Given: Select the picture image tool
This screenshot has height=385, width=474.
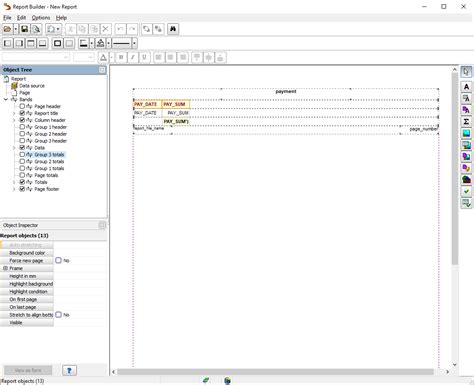Looking at the screenshot, I should pos(466,133).
